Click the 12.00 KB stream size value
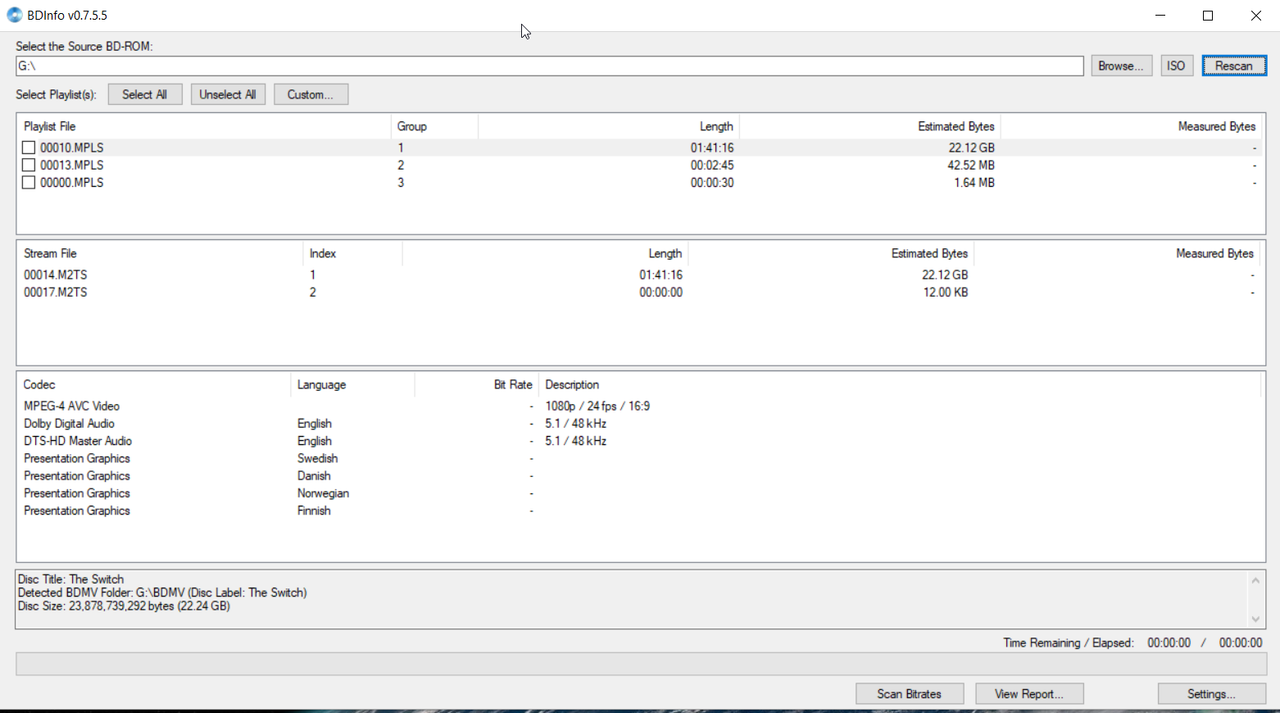The image size is (1280, 713). pos(945,293)
